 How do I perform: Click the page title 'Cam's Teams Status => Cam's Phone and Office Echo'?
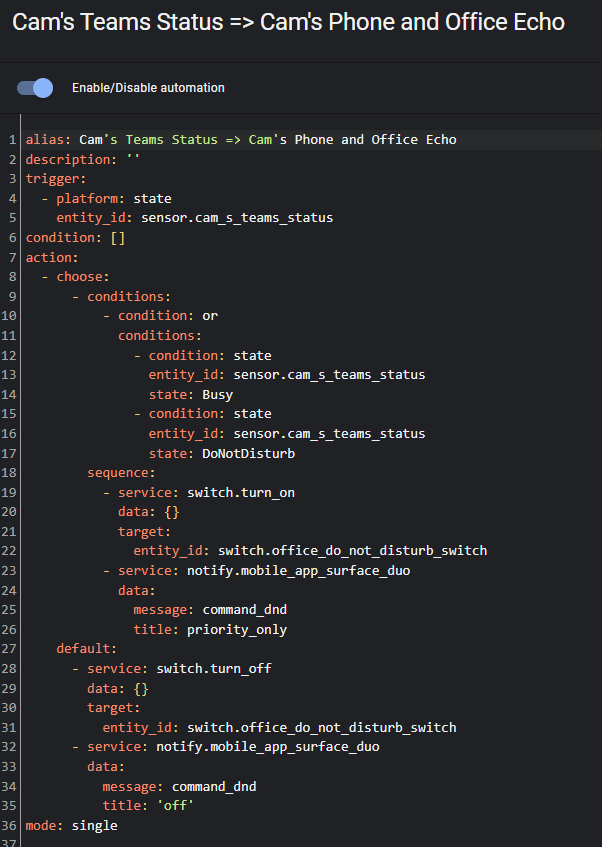[288, 23]
